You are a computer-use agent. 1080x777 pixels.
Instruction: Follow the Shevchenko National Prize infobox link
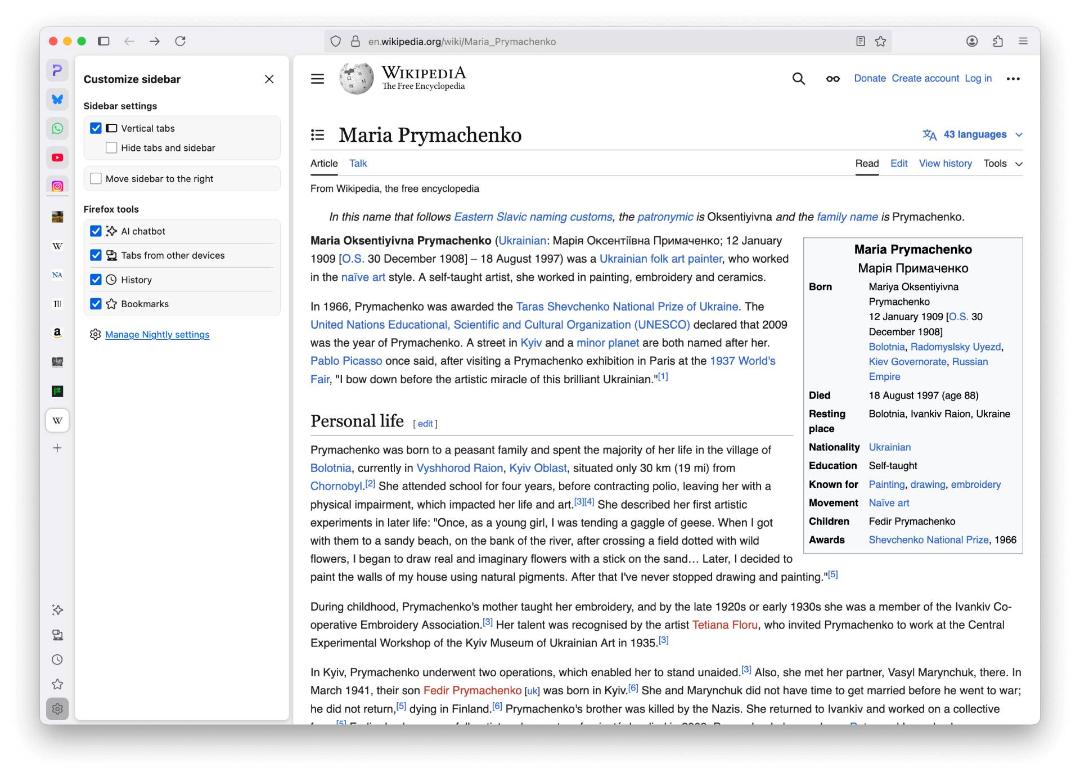pos(928,540)
